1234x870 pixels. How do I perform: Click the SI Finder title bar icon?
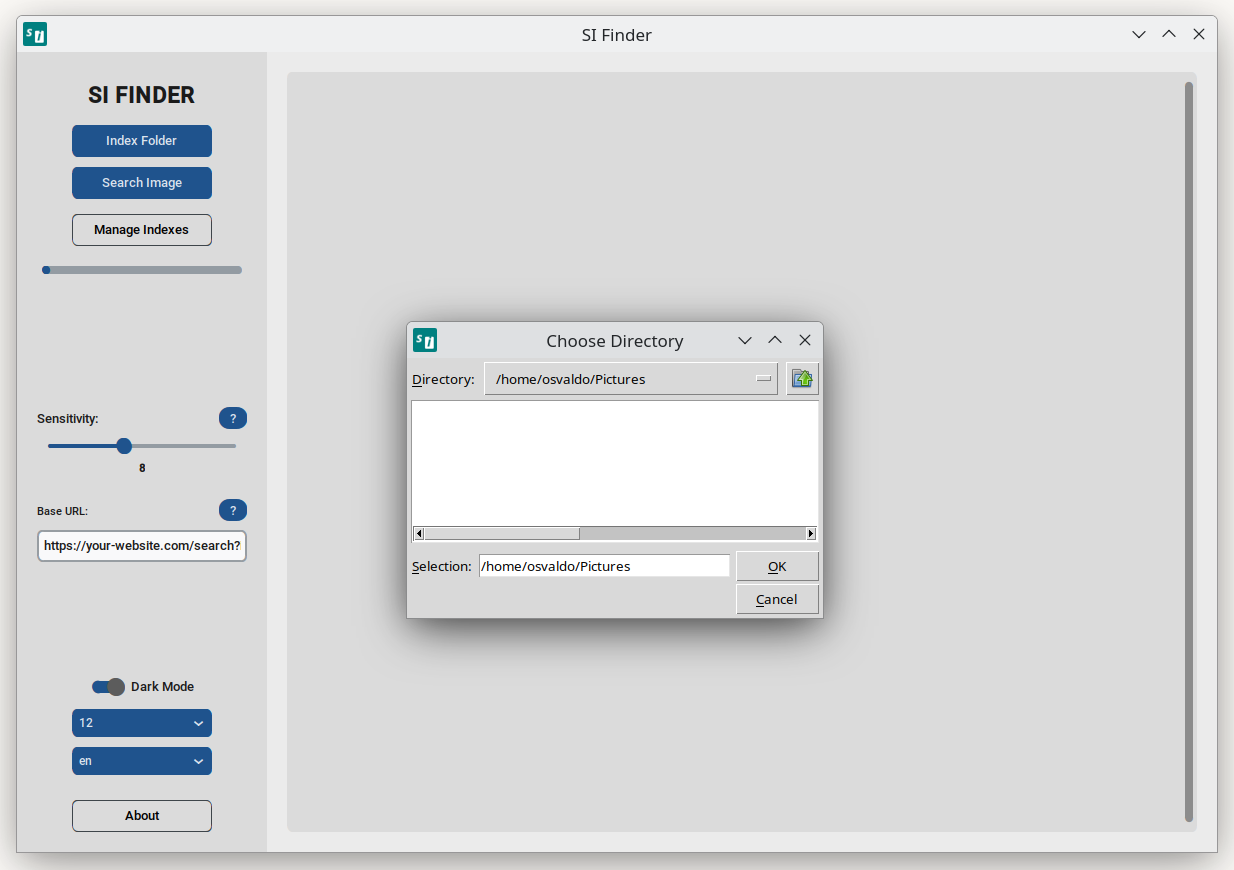pos(33,33)
